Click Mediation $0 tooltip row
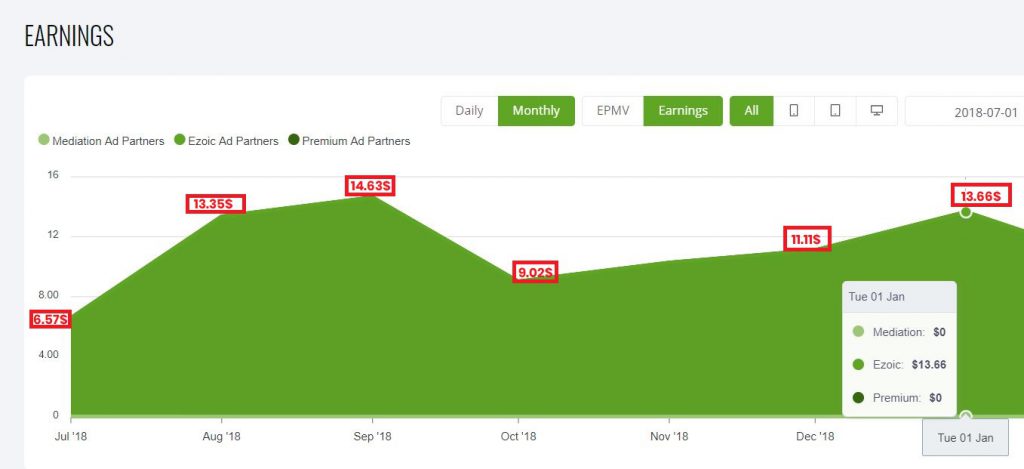The height and width of the screenshot is (469, 1024). [899, 332]
